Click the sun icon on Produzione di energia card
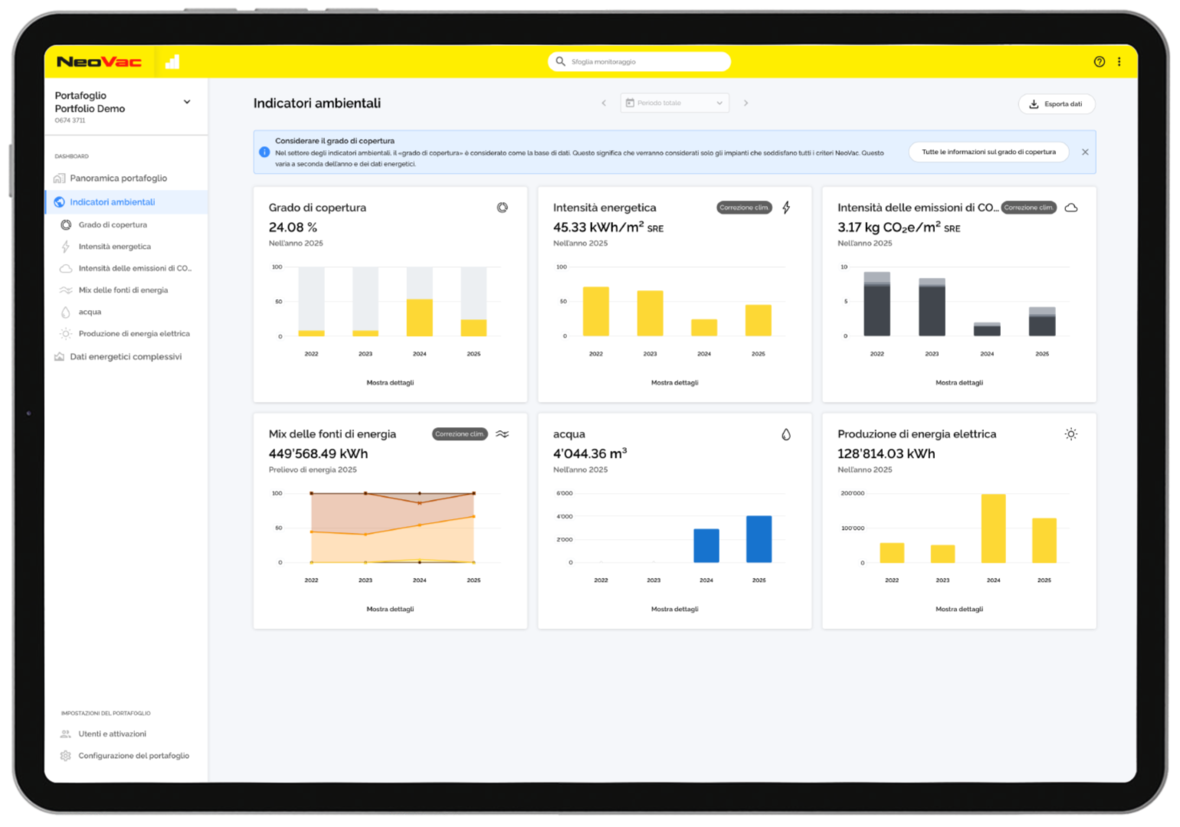1180x827 pixels. click(1071, 434)
